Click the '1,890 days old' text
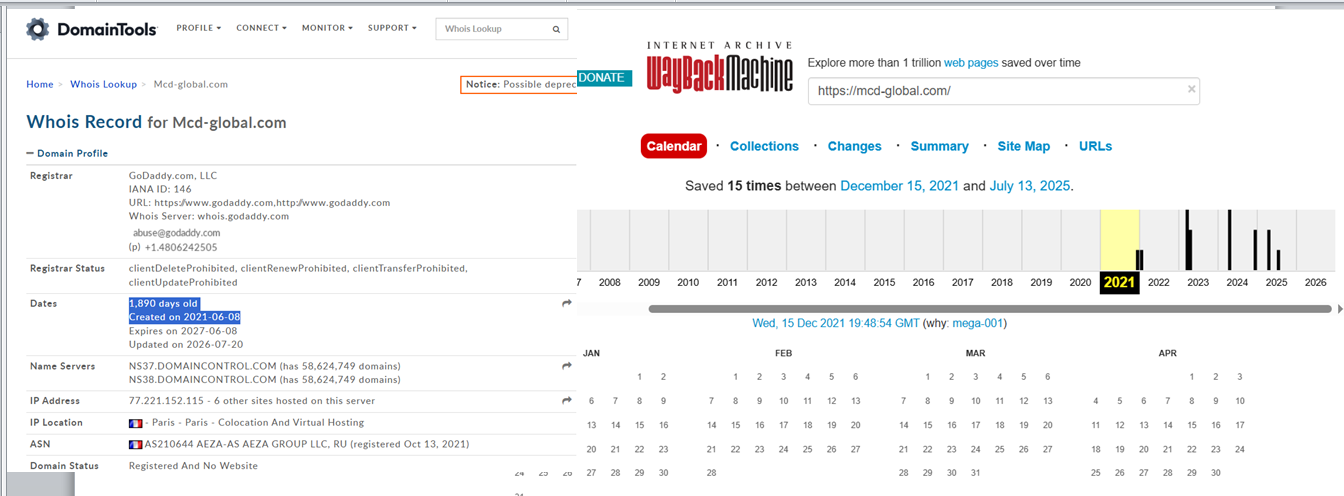Image resolution: width=1344 pixels, height=496 pixels. pos(164,303)
